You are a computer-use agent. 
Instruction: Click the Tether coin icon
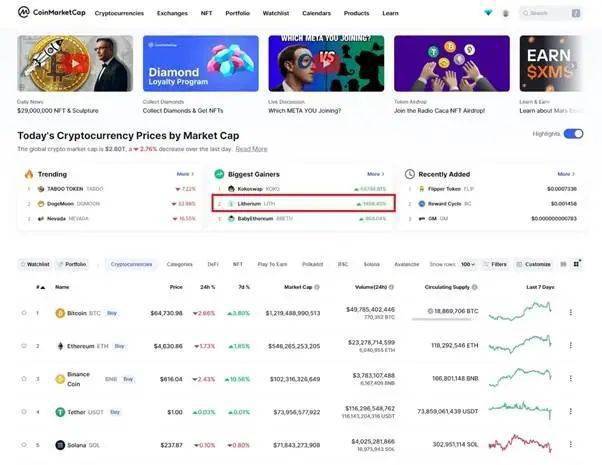click(60, 412)
